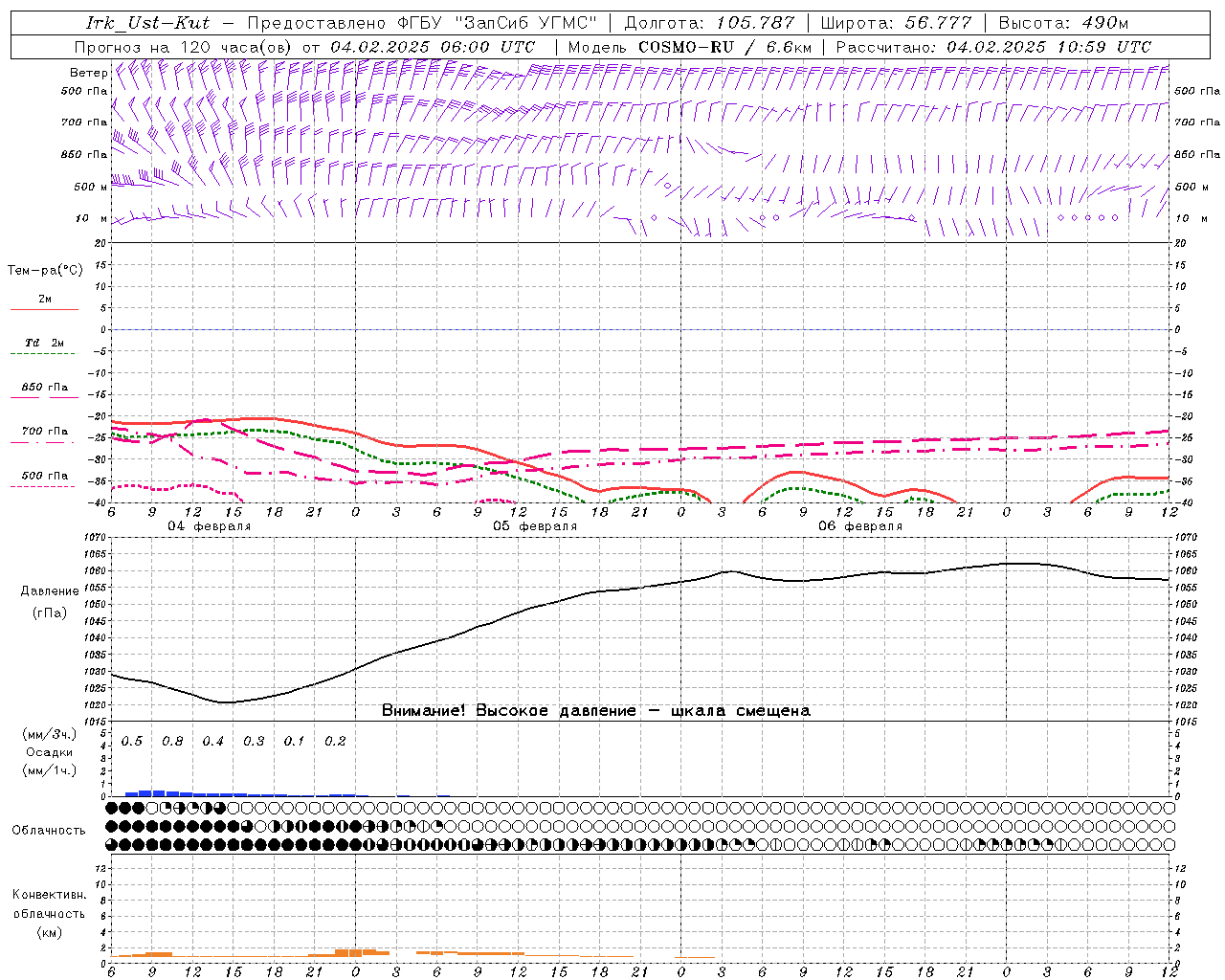Click the 0.8 precipitation amount value
1225x980 pixels.
click(x=172, y=742)
